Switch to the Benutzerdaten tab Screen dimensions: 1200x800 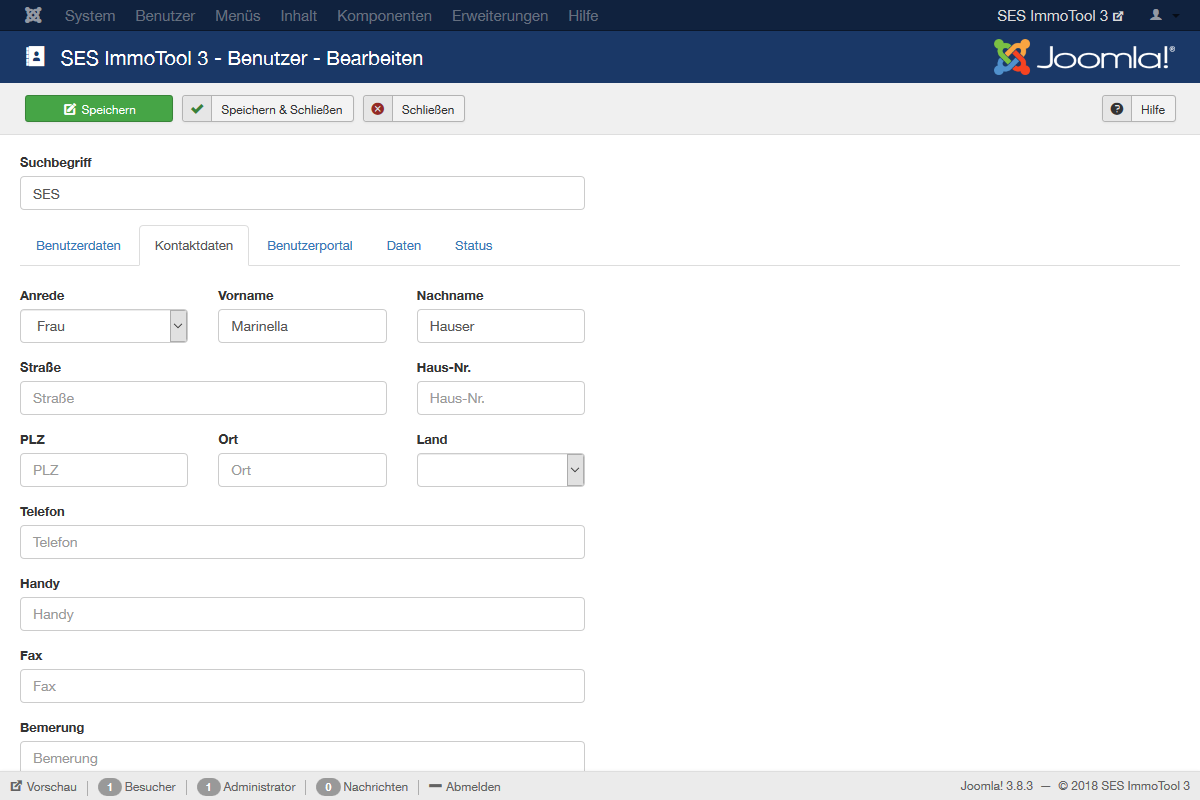(x=78, y=246)
